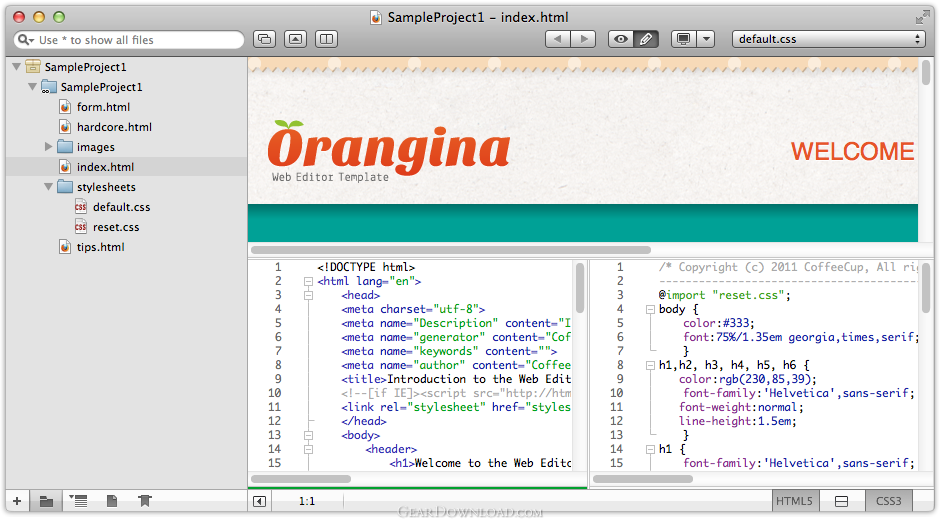Select hardcore.html in the project tree
Image resolution: width=940 pixels, height=520 pixels.
click(114, 127)
